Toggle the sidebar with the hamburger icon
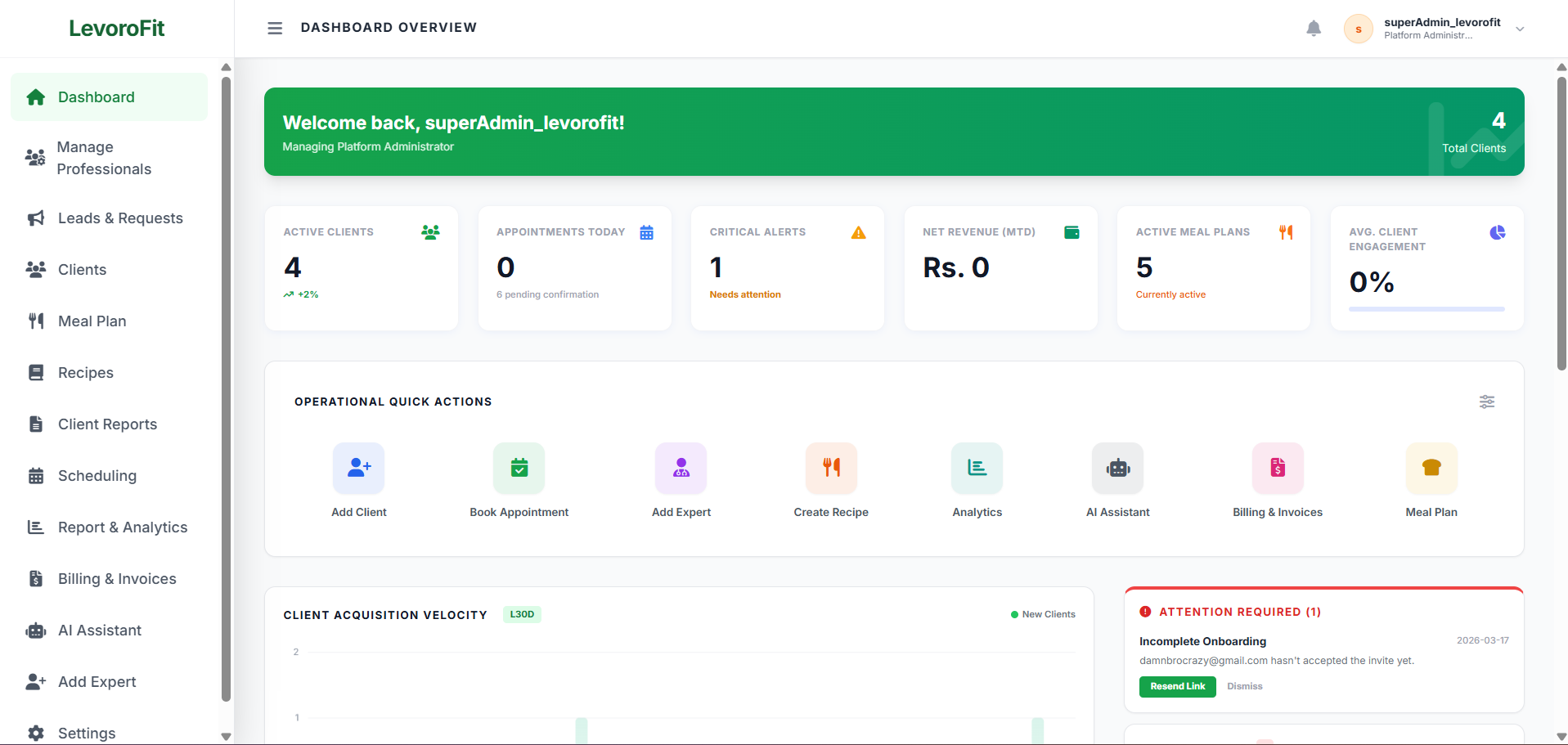 [x=275, y=28]
